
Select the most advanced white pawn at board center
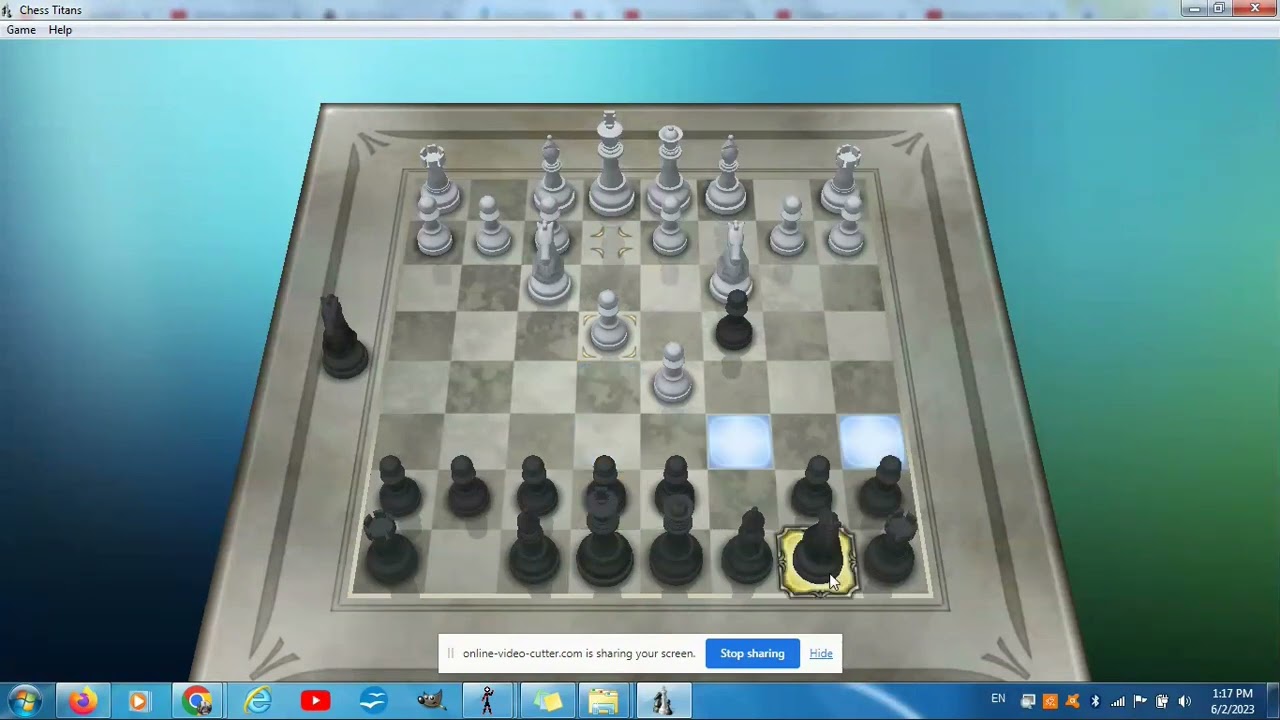[672, 375]
